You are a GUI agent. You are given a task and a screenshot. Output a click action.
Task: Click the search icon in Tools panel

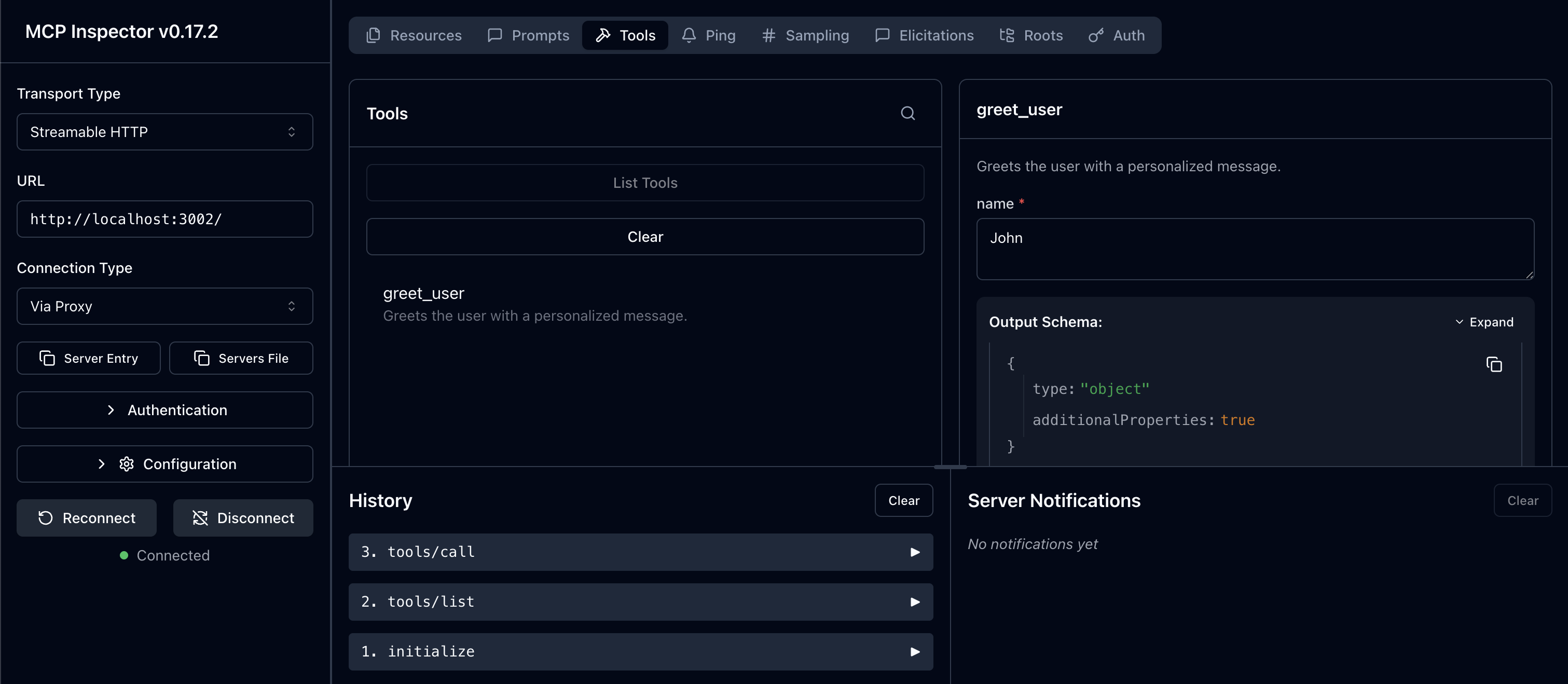pyautogui.click(x=907, y=113)
